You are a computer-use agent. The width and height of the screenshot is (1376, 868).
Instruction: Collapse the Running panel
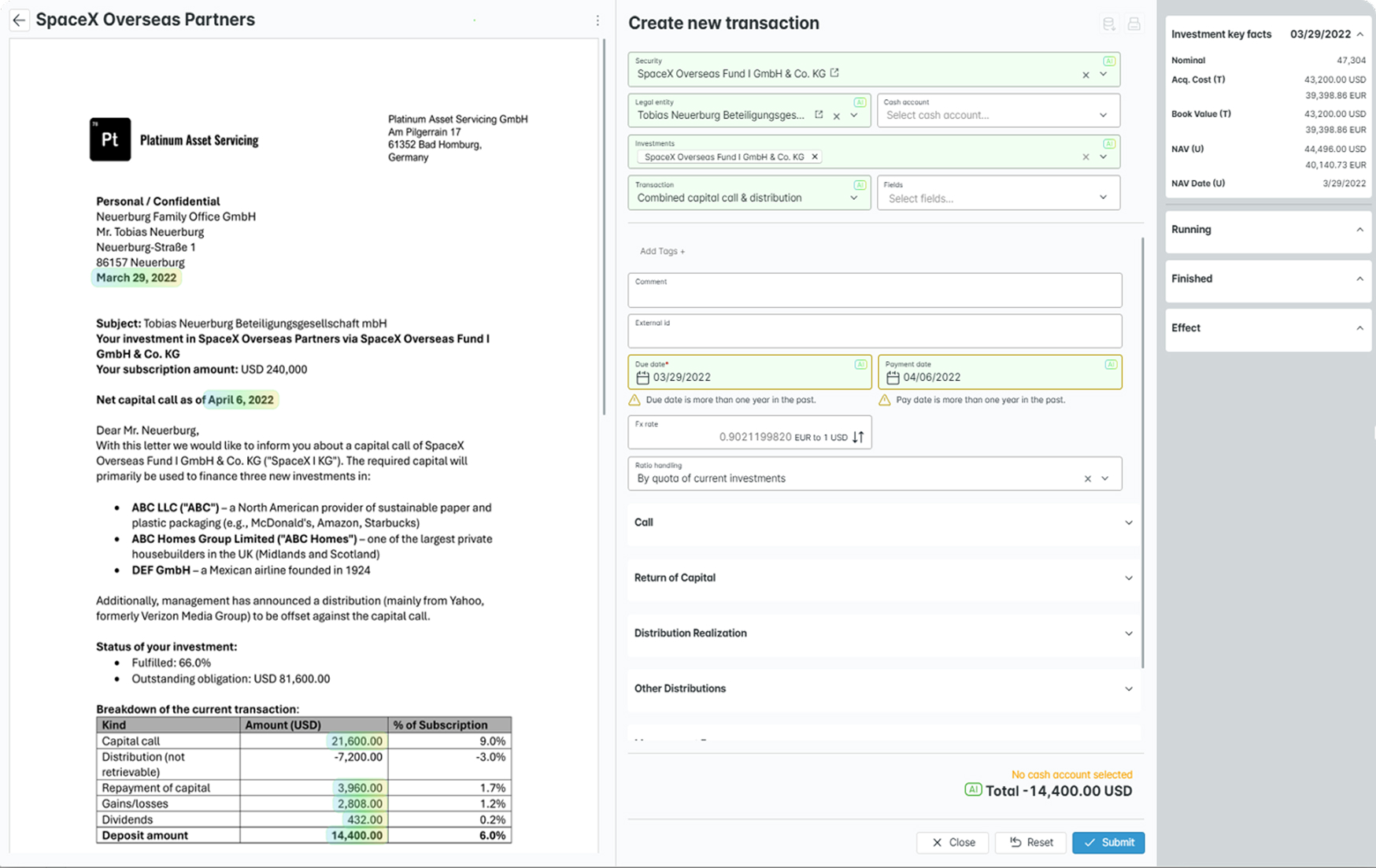click(x=1359, y=230)
